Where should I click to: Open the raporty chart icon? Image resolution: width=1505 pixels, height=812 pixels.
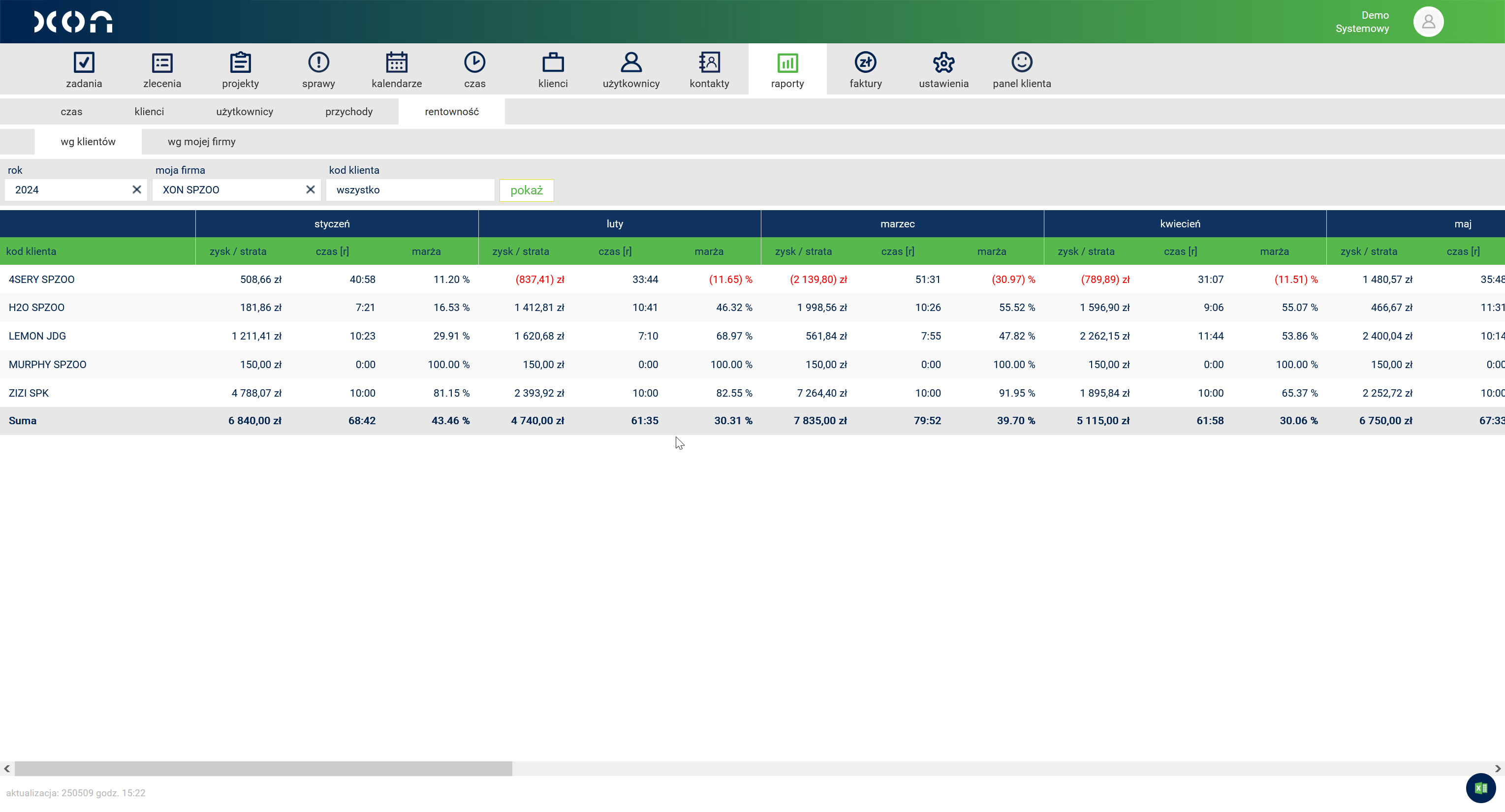pos(787,62)
